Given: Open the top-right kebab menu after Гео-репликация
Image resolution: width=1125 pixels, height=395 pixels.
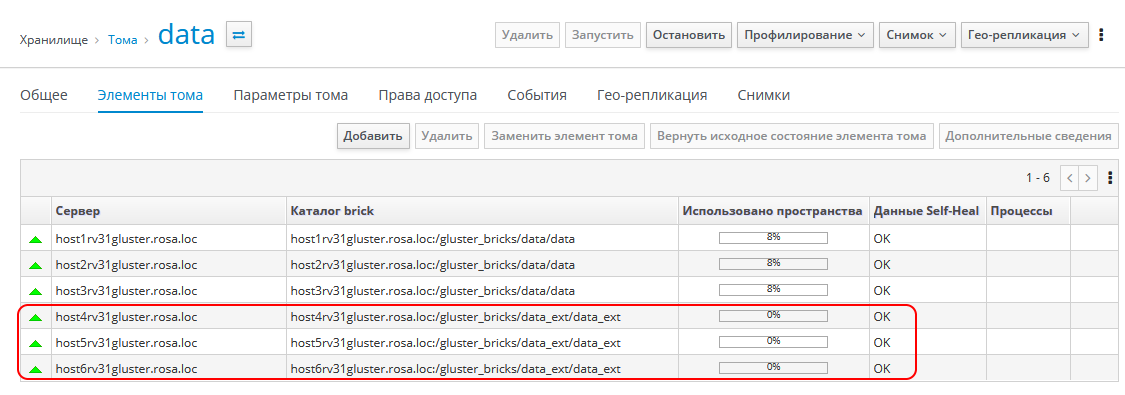Looking at the screenshot, I should tap(1102, 34).
